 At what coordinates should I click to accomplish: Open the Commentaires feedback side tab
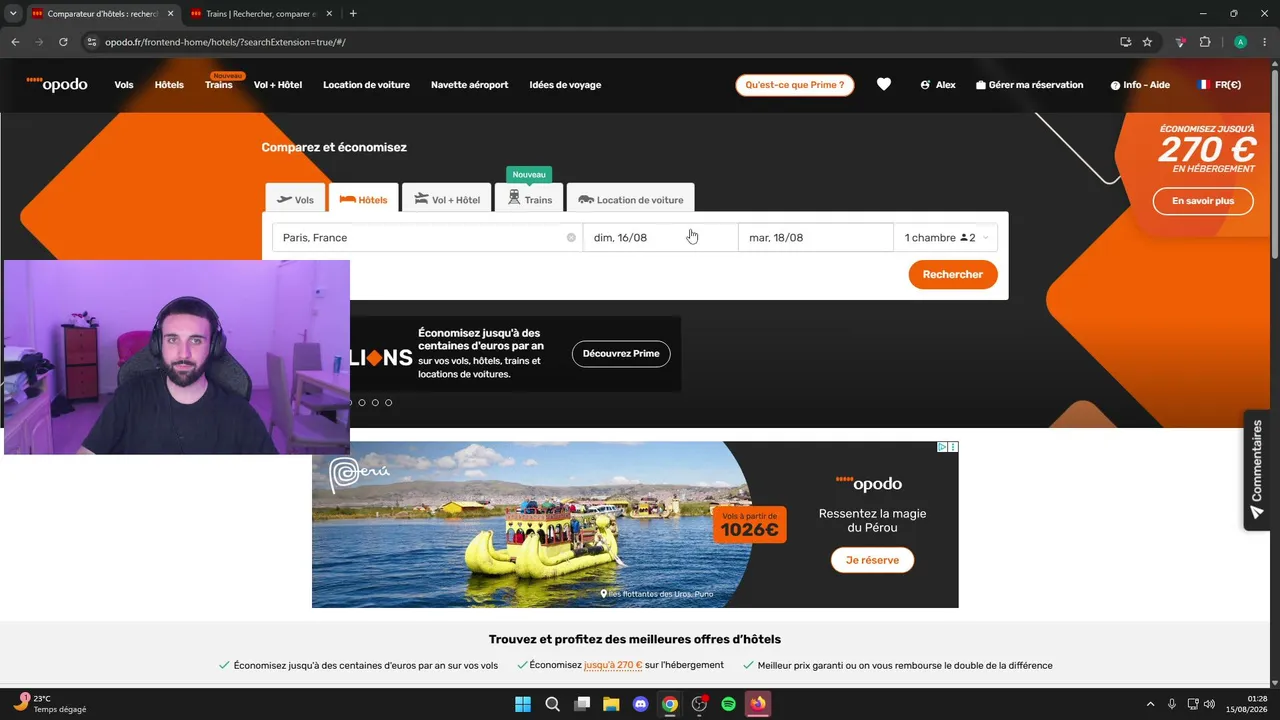(x=1258, y=470)
